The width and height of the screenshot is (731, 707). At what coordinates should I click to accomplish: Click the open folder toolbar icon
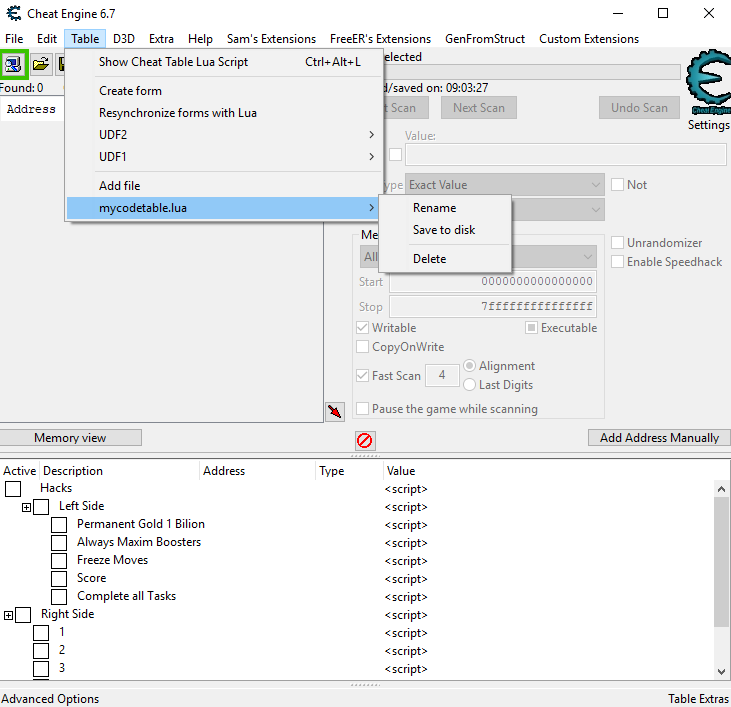point(40,64)
